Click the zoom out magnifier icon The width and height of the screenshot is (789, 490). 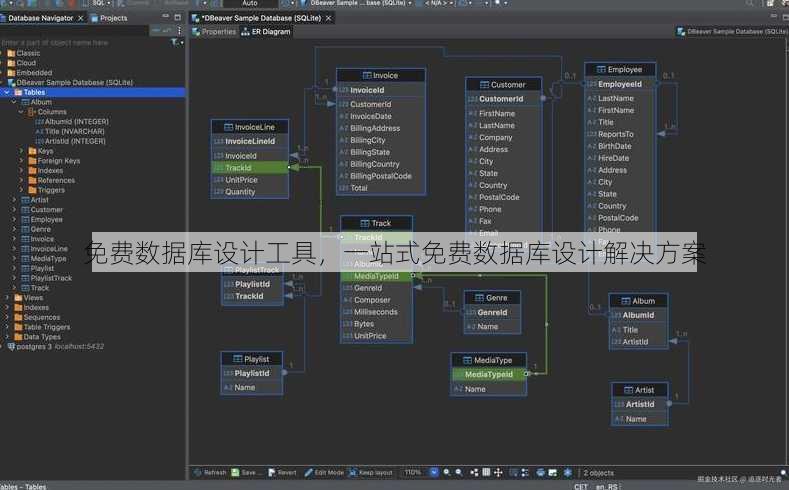tap(459, 472)
